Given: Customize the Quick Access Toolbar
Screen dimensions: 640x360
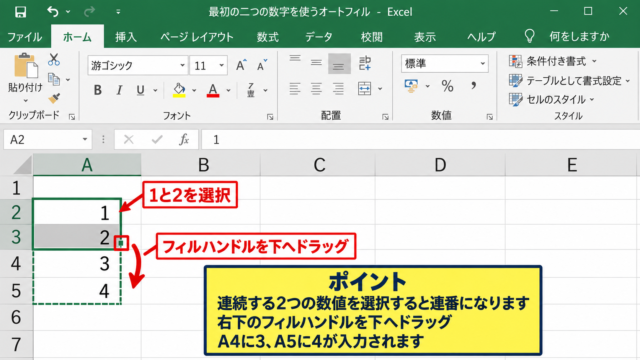Looking at the screenshot, I should pyautogui.click(x=118, y=12).
